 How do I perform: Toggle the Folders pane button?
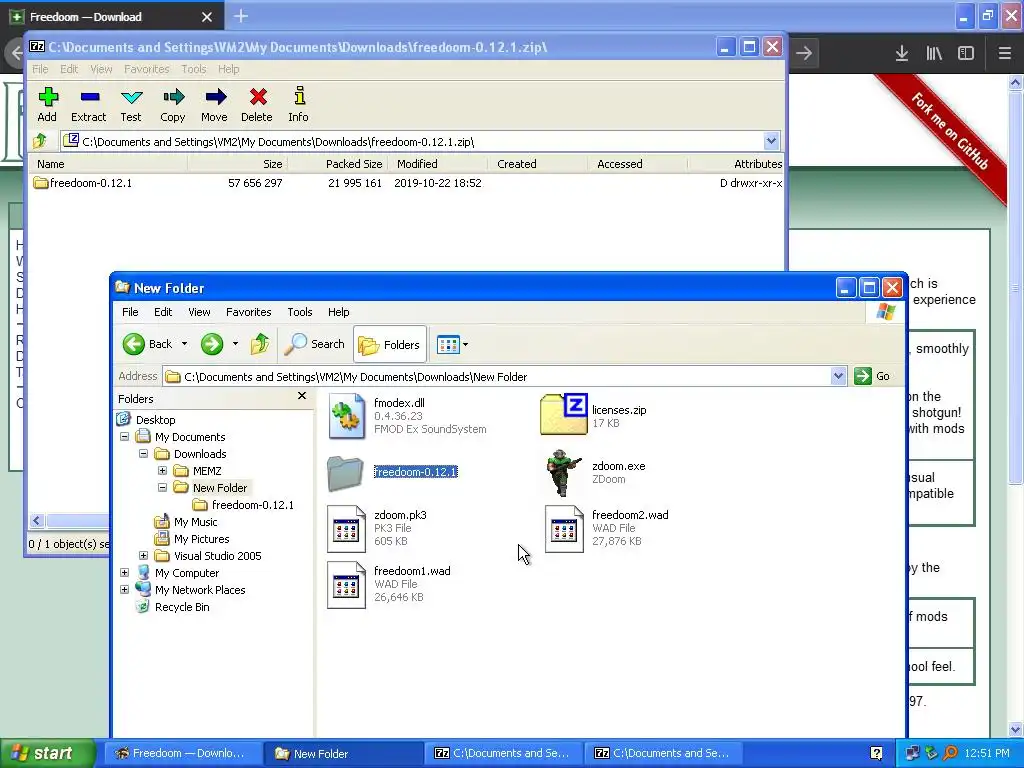pos(390,344)
